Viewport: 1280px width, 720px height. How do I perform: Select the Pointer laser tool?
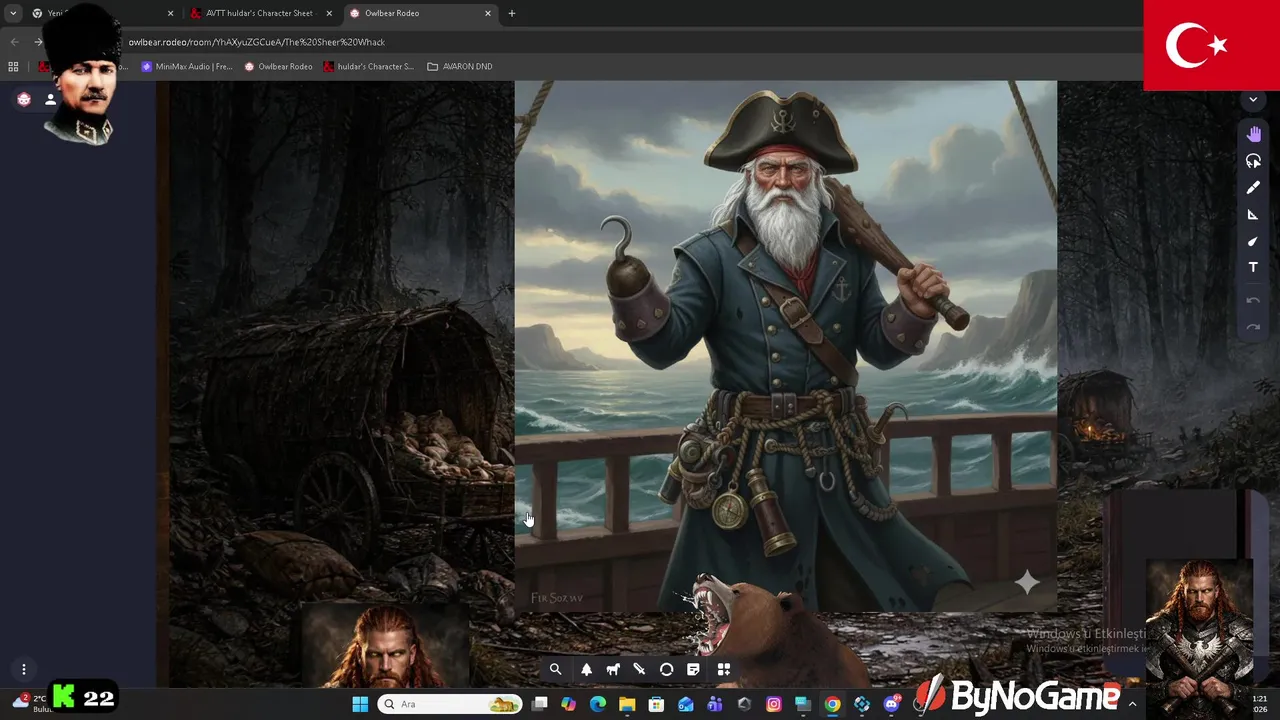coord(1253,241)
